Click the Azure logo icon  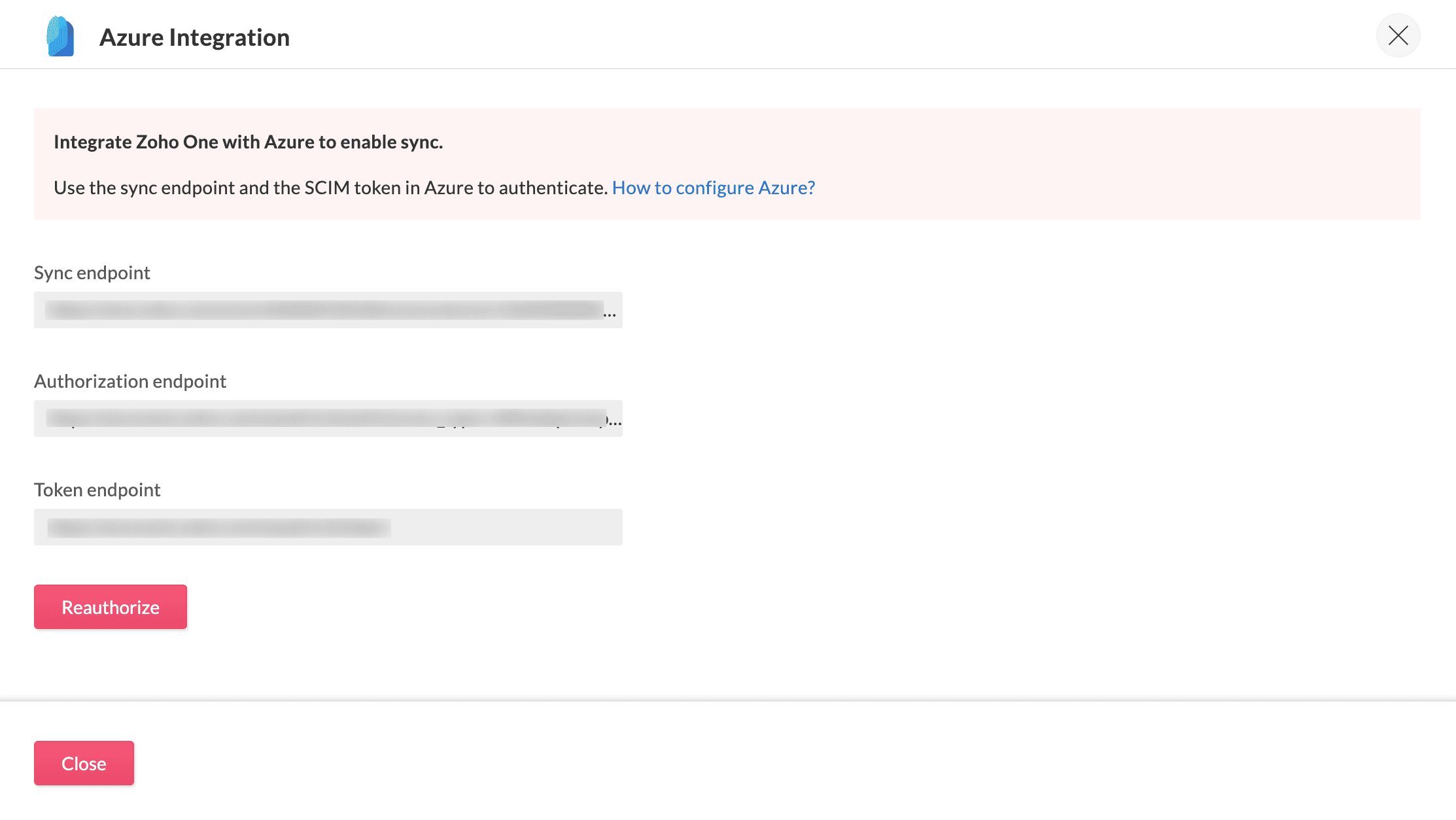(60, 37)
